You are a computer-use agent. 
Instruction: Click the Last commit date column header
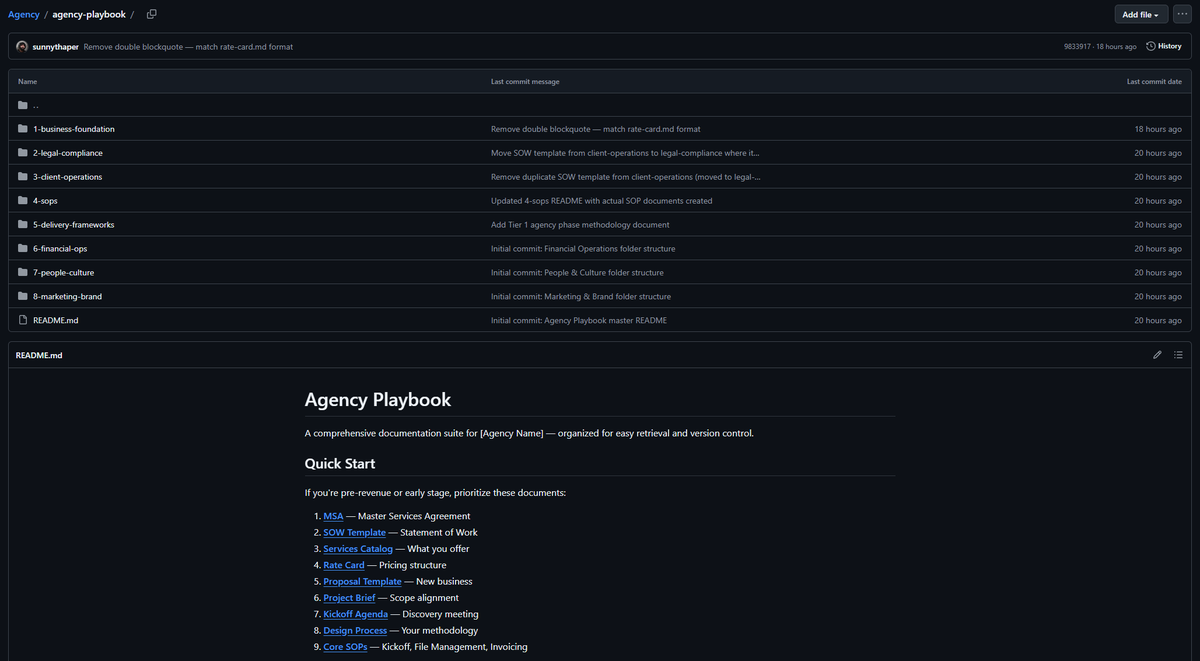pos(1154,81)
